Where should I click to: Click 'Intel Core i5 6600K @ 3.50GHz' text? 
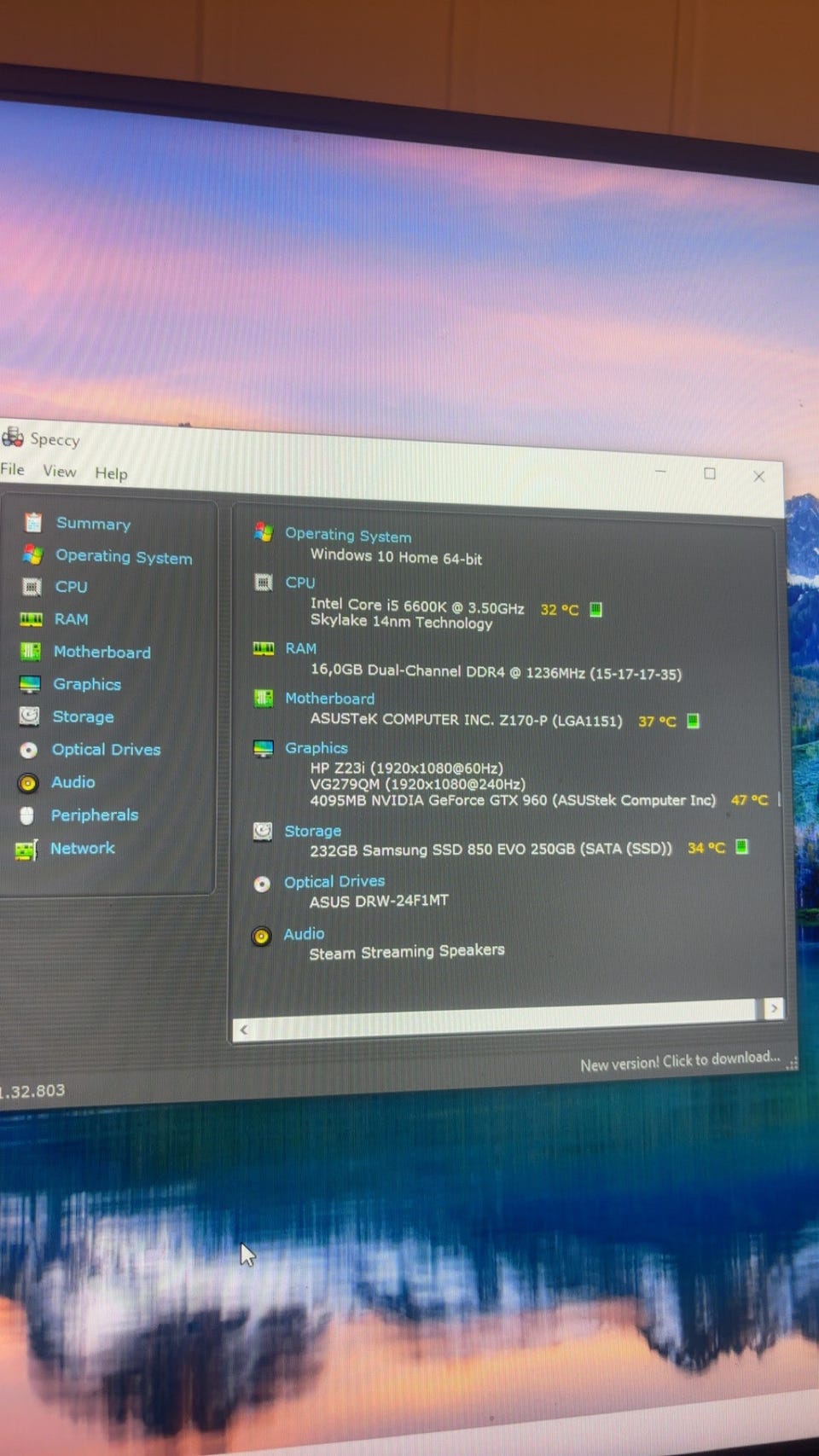pos(417,606)
